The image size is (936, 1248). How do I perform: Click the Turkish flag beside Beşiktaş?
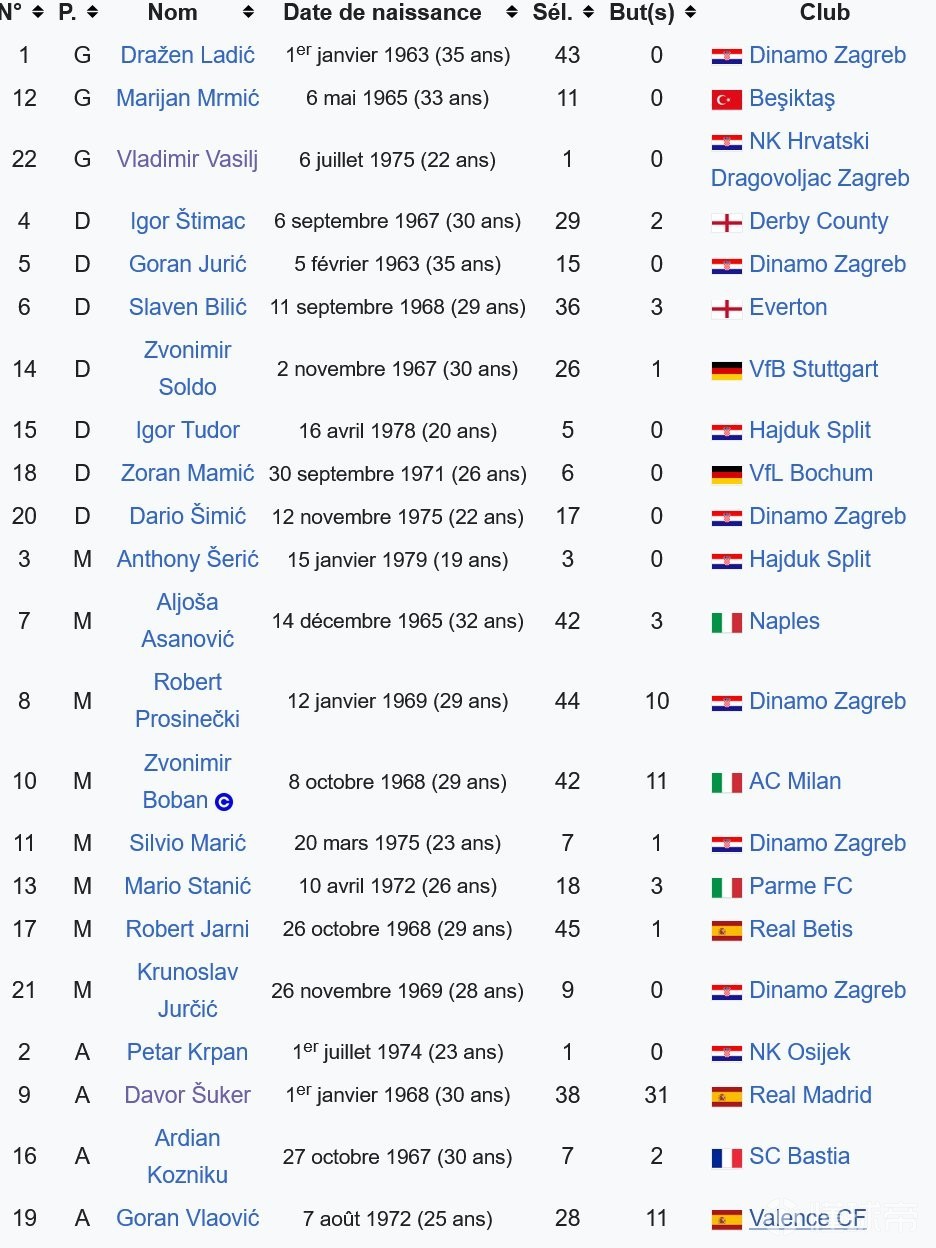point(726,99)
